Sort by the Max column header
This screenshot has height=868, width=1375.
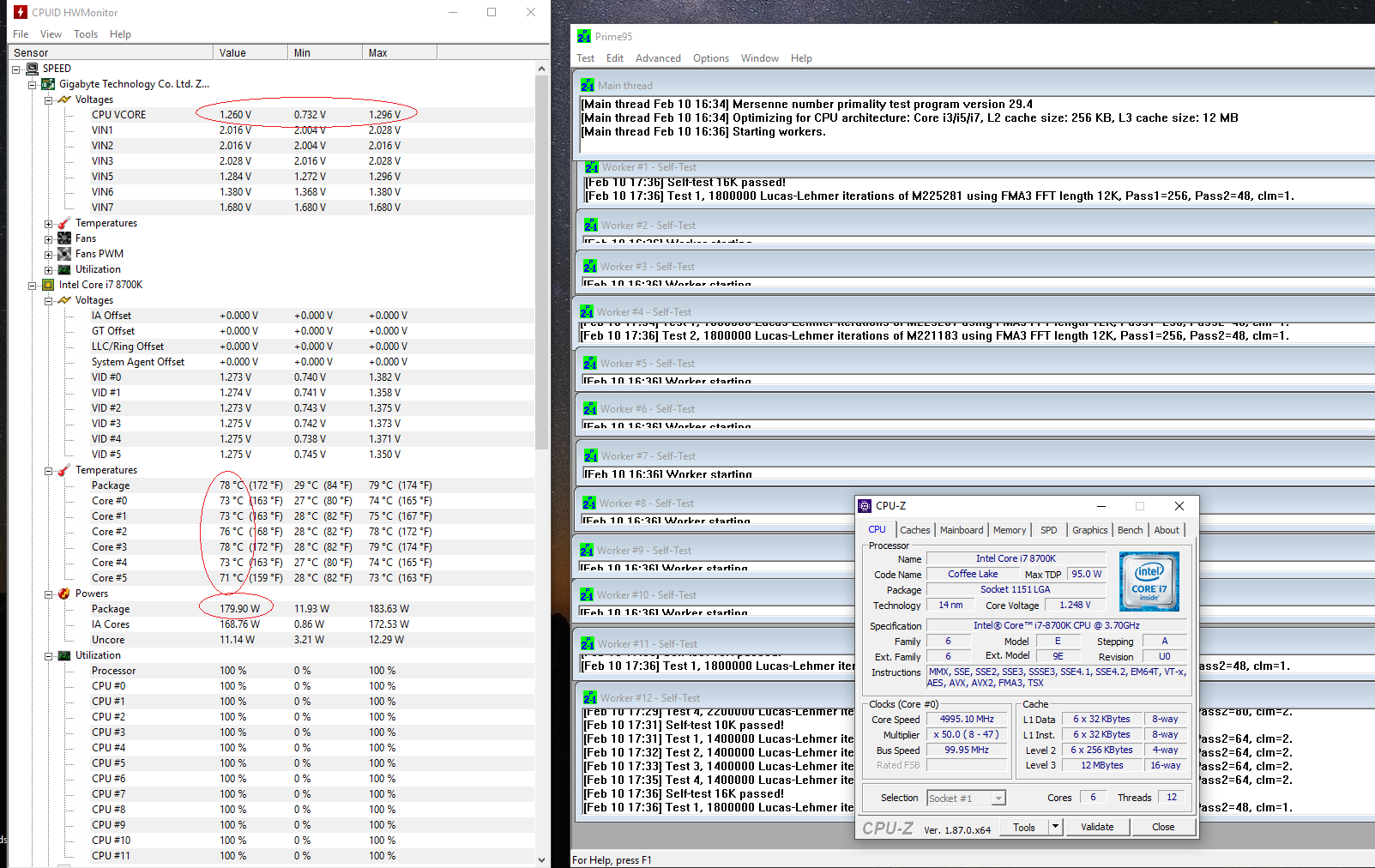[x=399, y=52]
